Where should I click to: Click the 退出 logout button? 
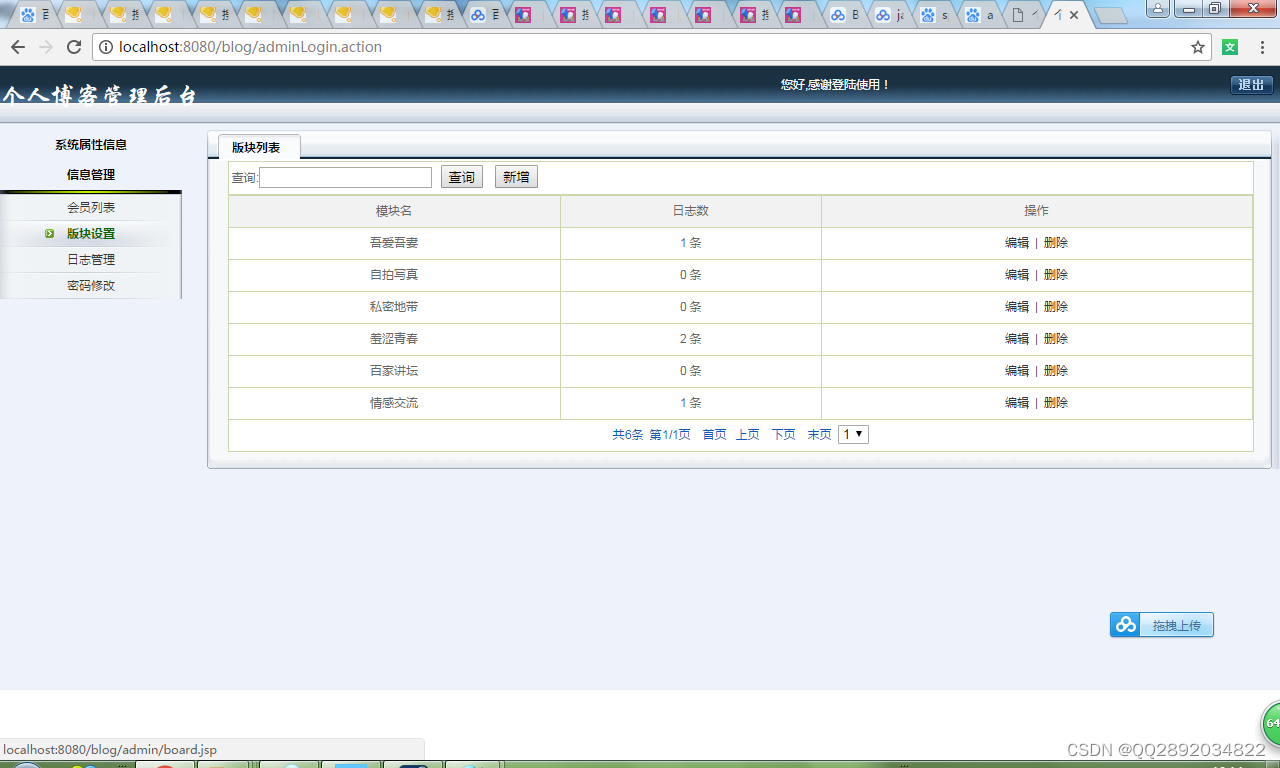point(1250,85)
